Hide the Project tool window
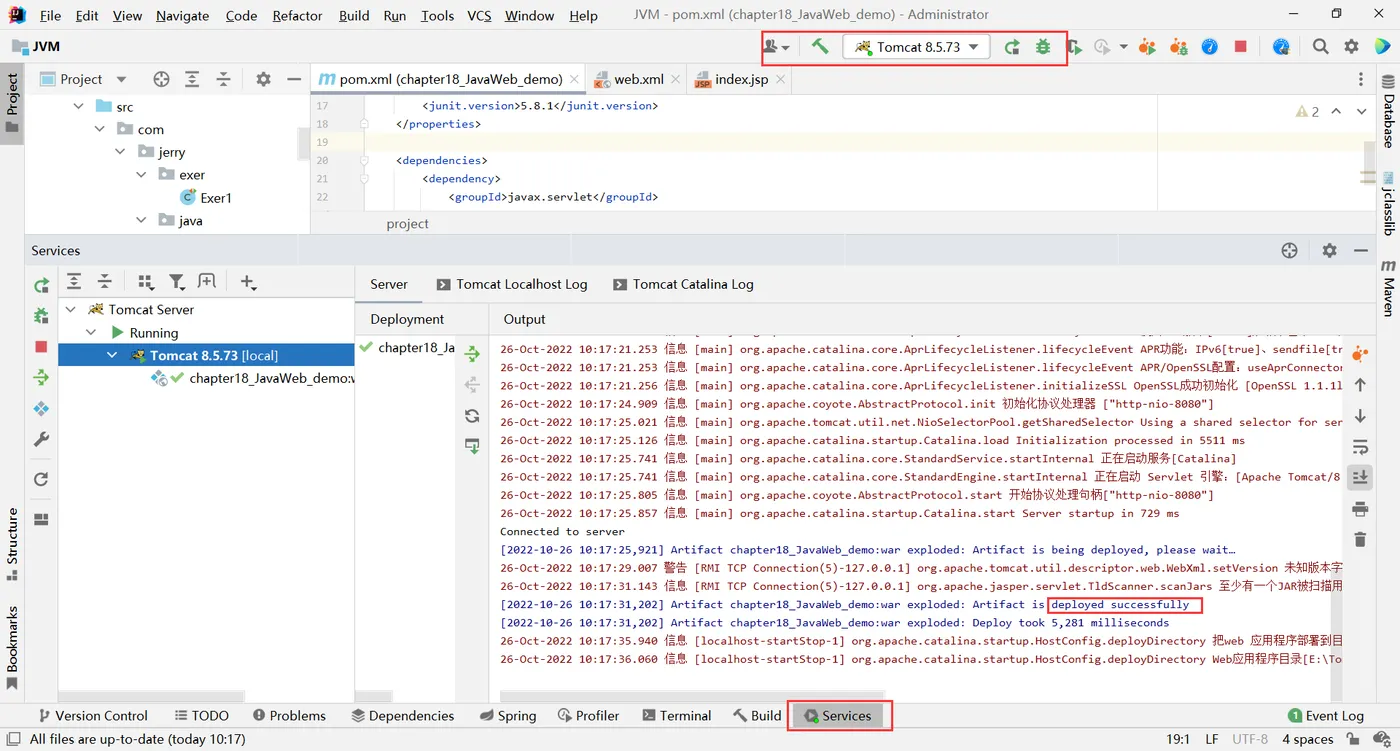 [294, 79]
